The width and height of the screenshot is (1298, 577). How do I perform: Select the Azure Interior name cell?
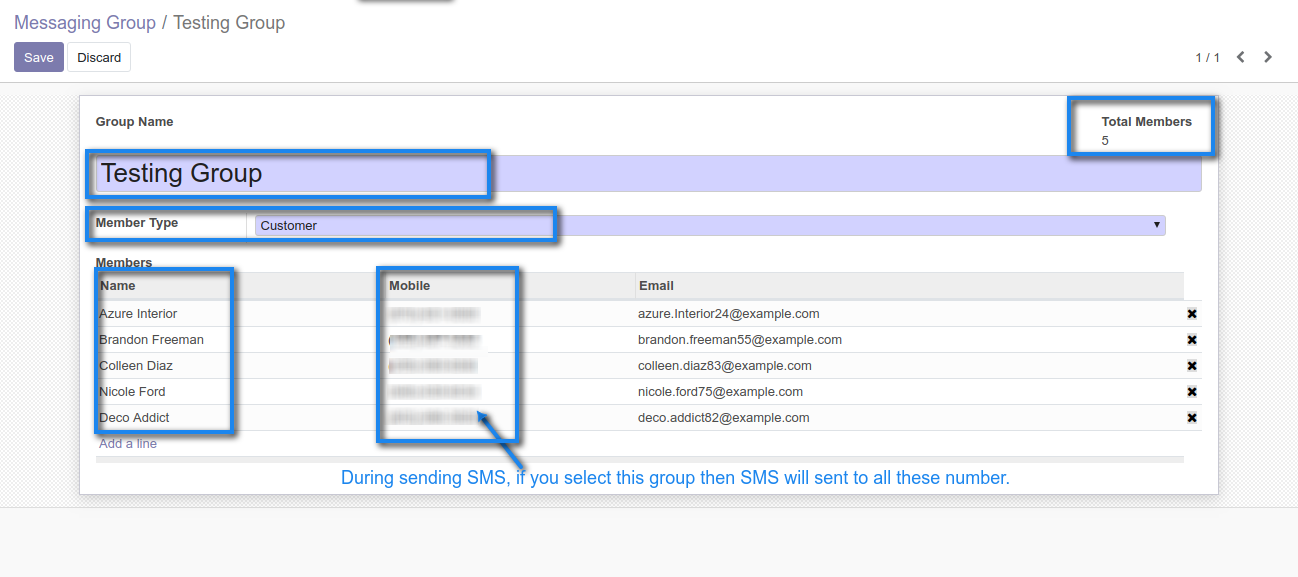click(139, 314)
